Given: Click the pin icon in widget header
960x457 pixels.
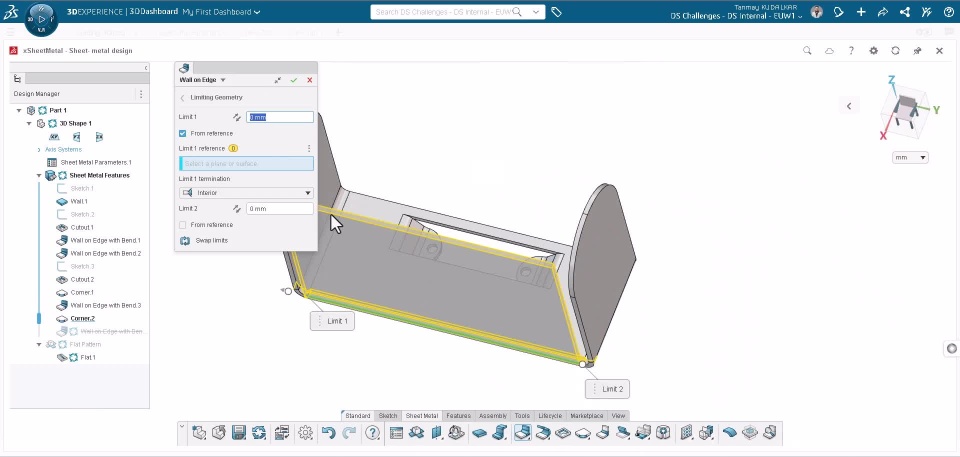Looking at the screenshot, I should (x=917, y=51).
